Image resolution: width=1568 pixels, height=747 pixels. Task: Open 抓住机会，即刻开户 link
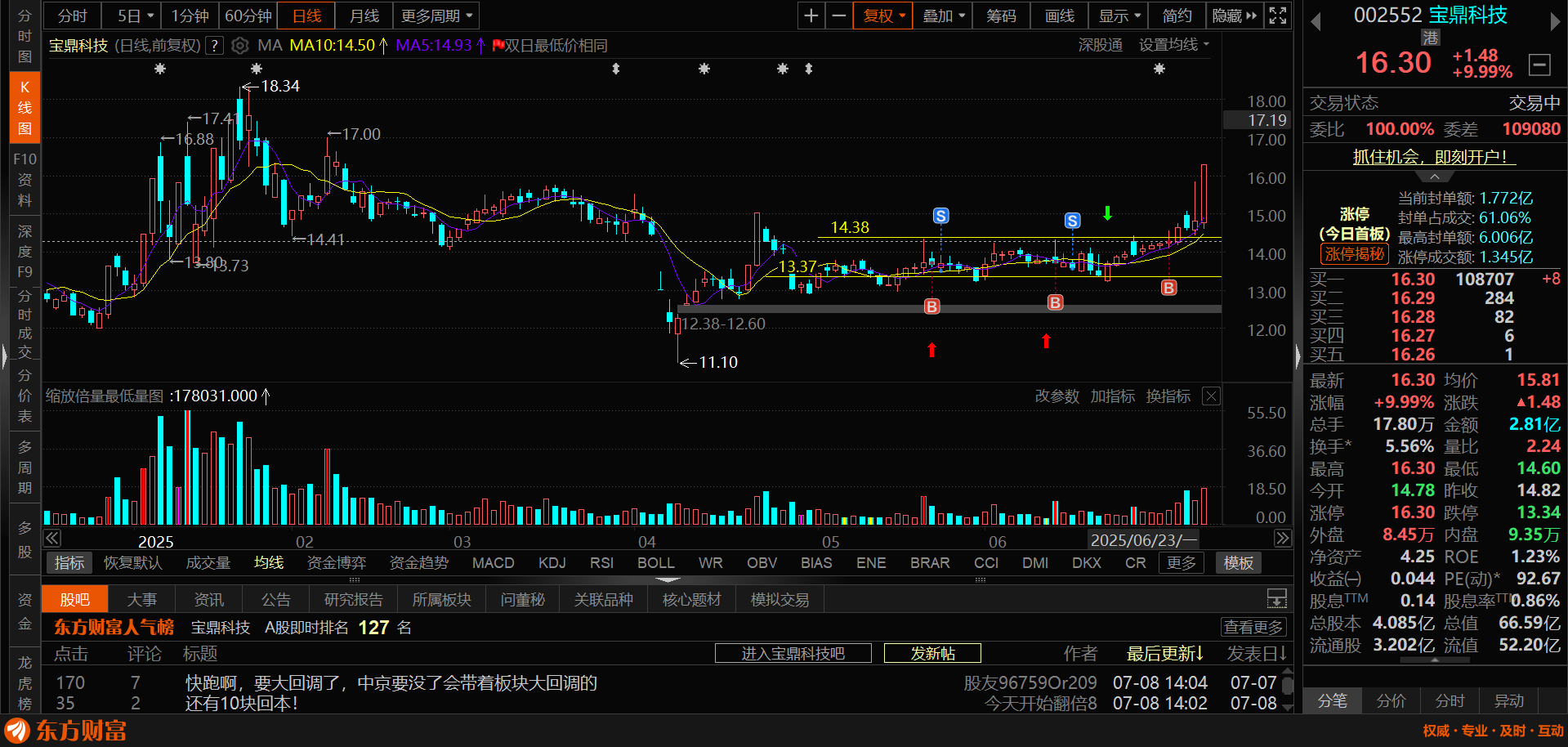pos(1434,157)
